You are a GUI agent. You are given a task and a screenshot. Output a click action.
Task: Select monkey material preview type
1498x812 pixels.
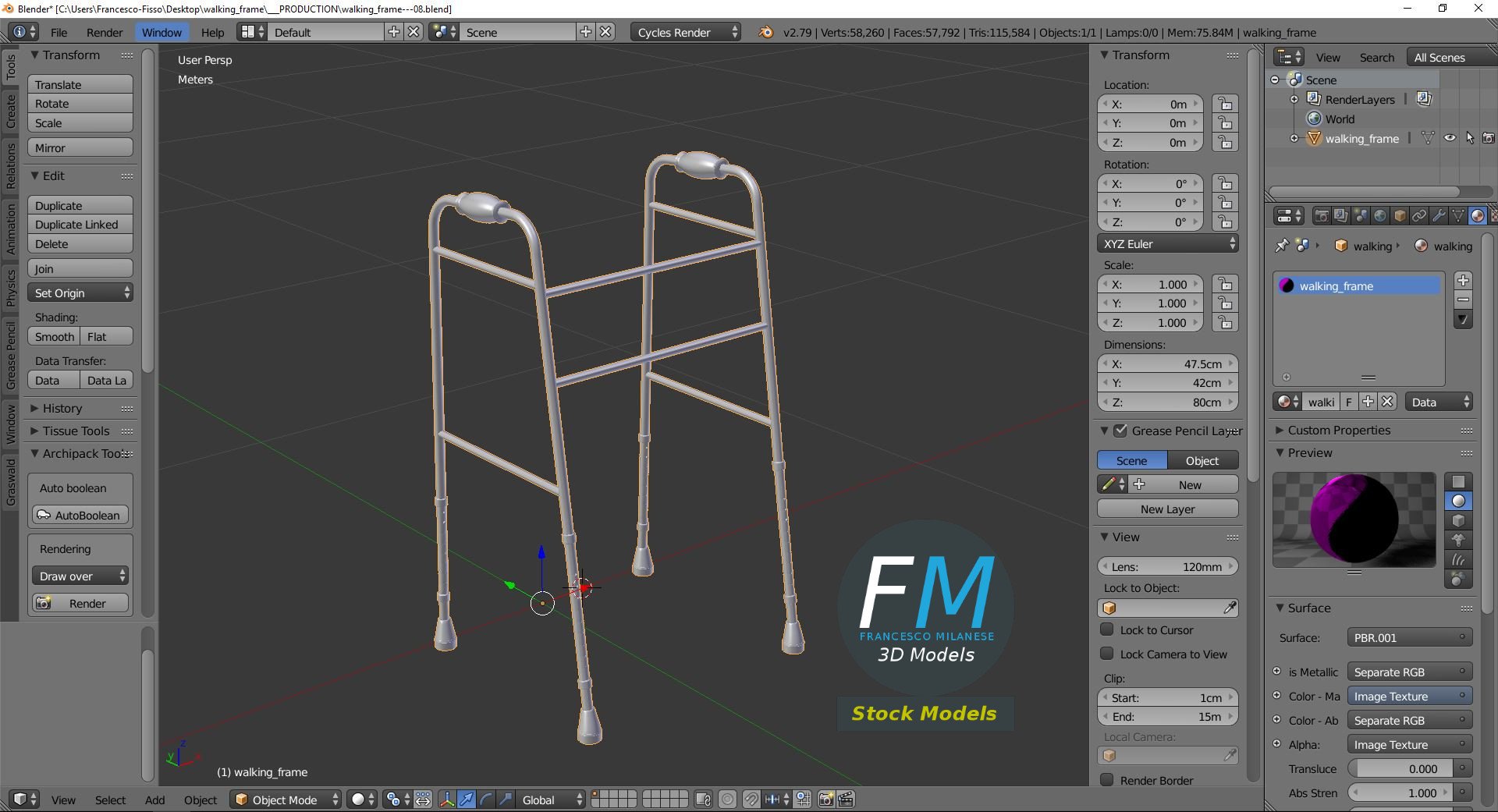[x=1458, y=540]
